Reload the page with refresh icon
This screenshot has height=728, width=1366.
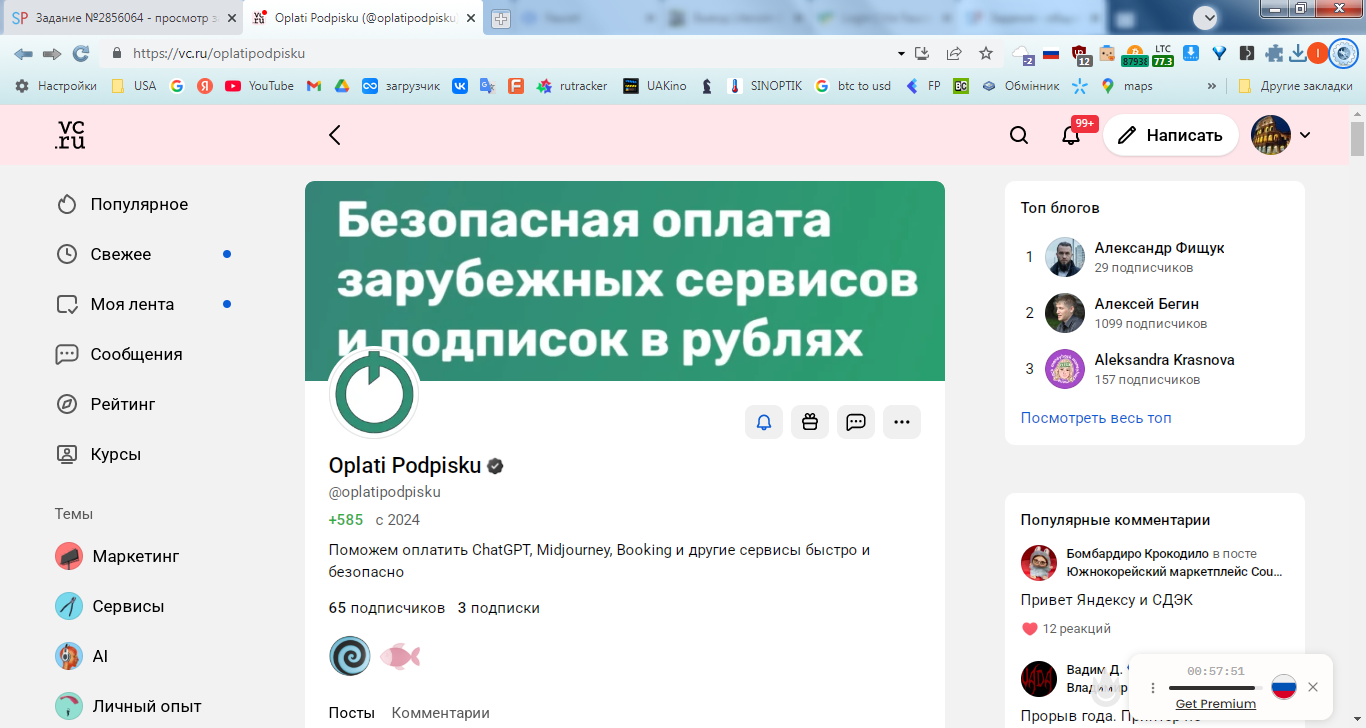(81, 54)
